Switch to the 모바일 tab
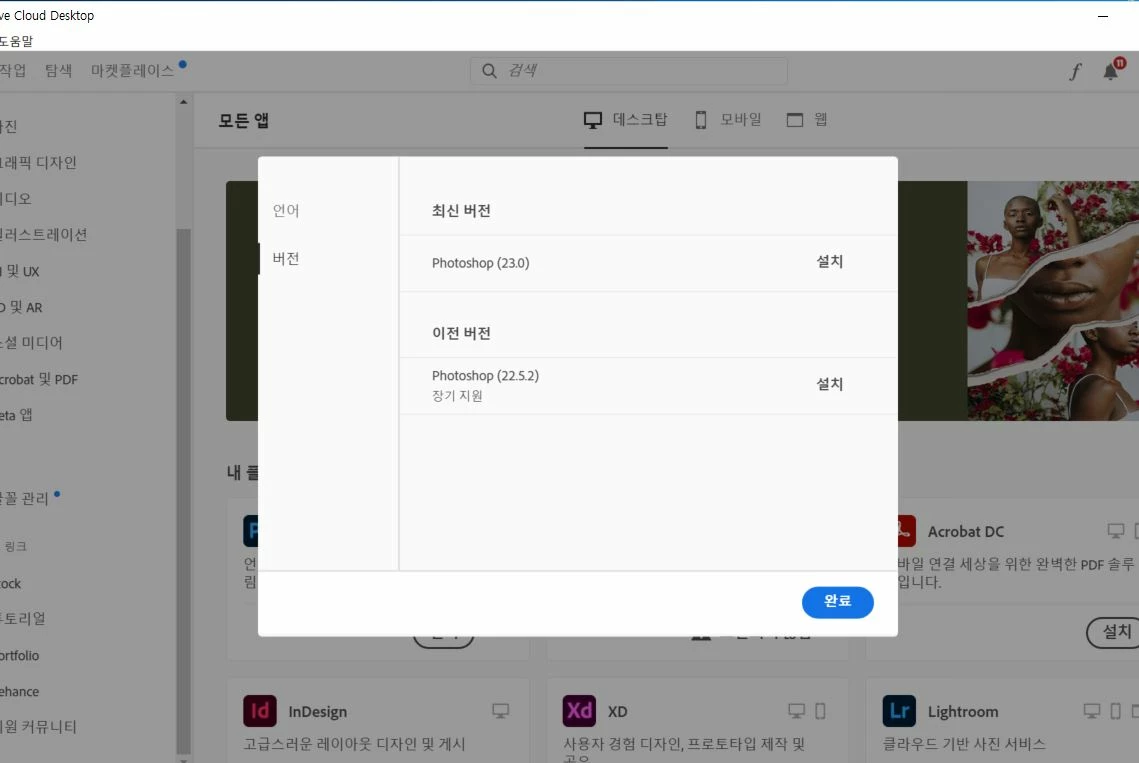 (x=729, y=120)
